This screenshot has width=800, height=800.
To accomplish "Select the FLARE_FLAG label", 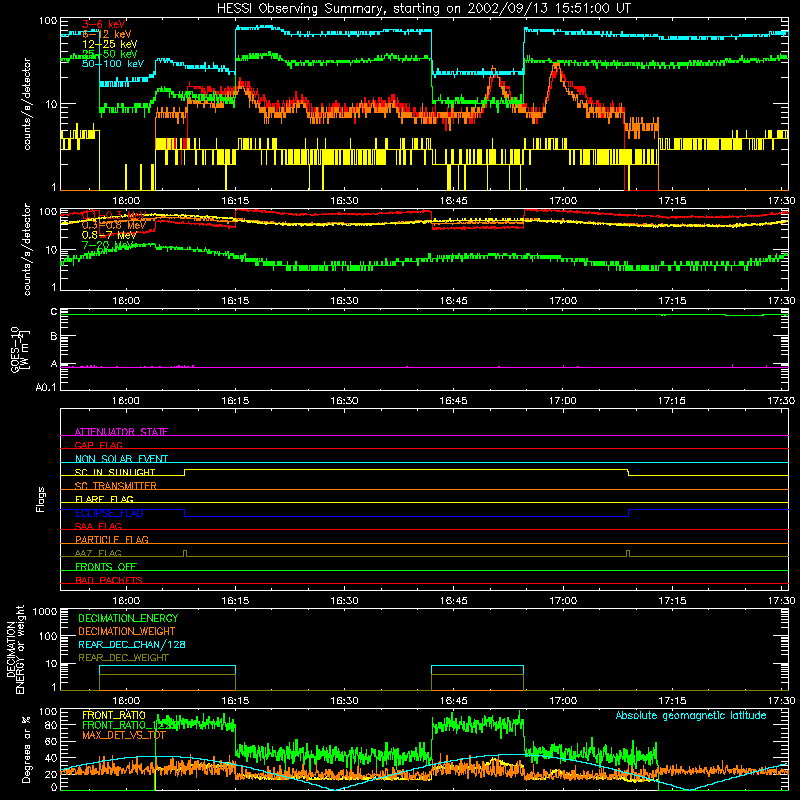I will (104, 499).
